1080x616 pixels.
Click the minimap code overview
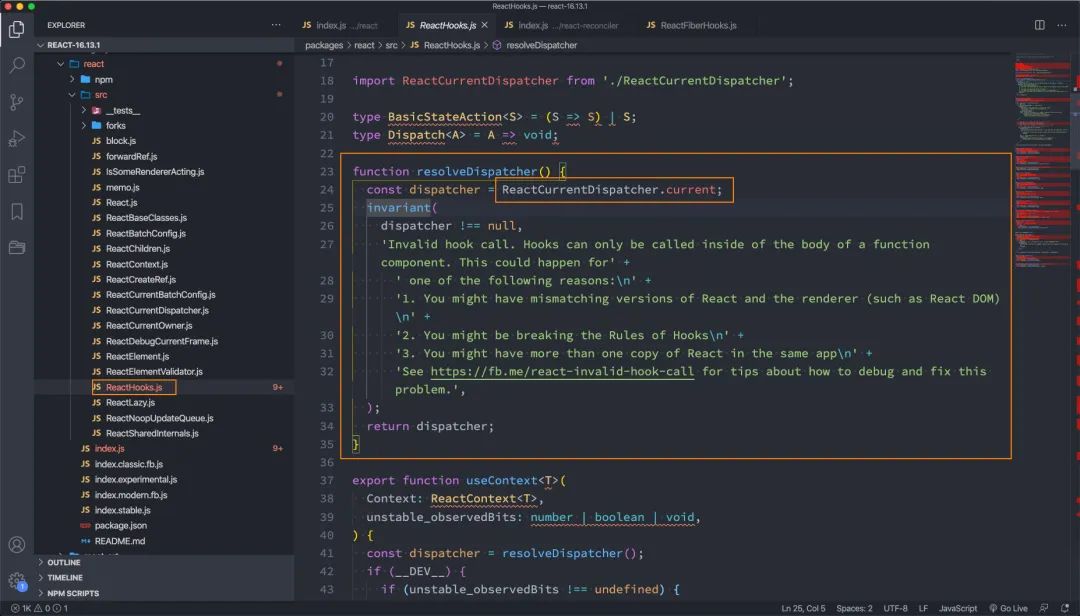click(x=1043, y=162)
